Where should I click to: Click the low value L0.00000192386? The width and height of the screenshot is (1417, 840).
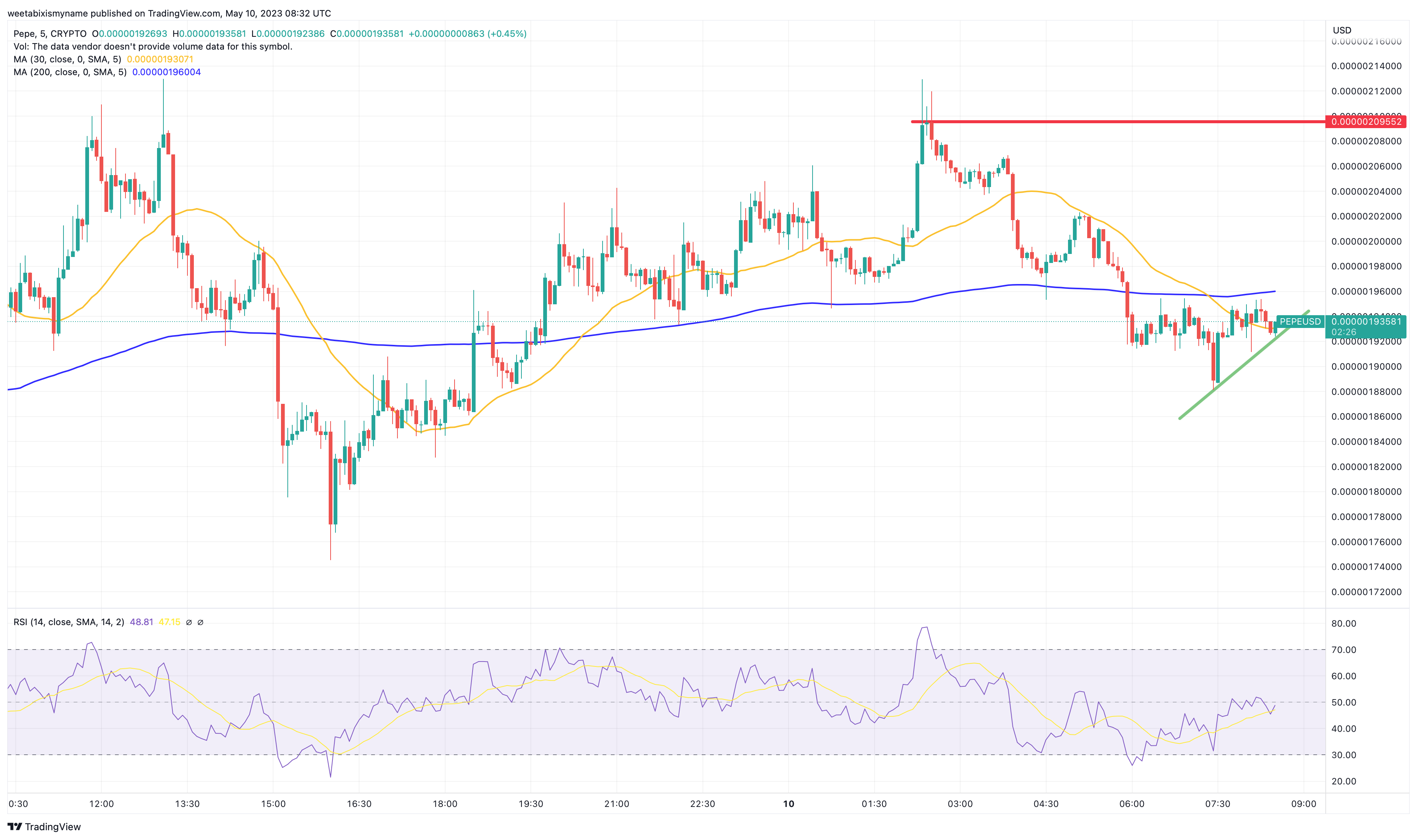pos(288,33)
